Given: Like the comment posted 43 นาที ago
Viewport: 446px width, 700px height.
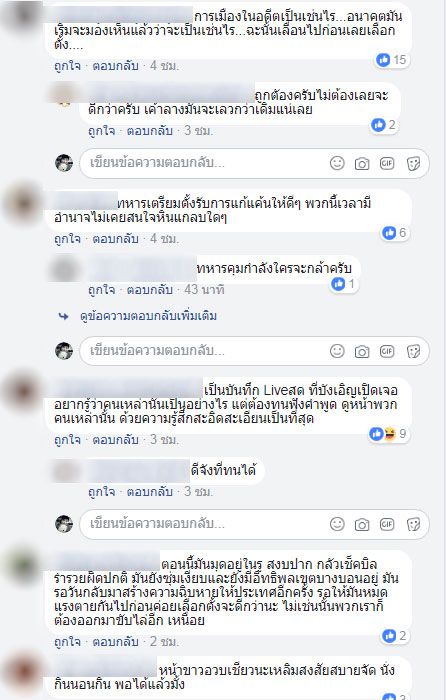Looking at the screenshot, I should [x=101, y=290].
